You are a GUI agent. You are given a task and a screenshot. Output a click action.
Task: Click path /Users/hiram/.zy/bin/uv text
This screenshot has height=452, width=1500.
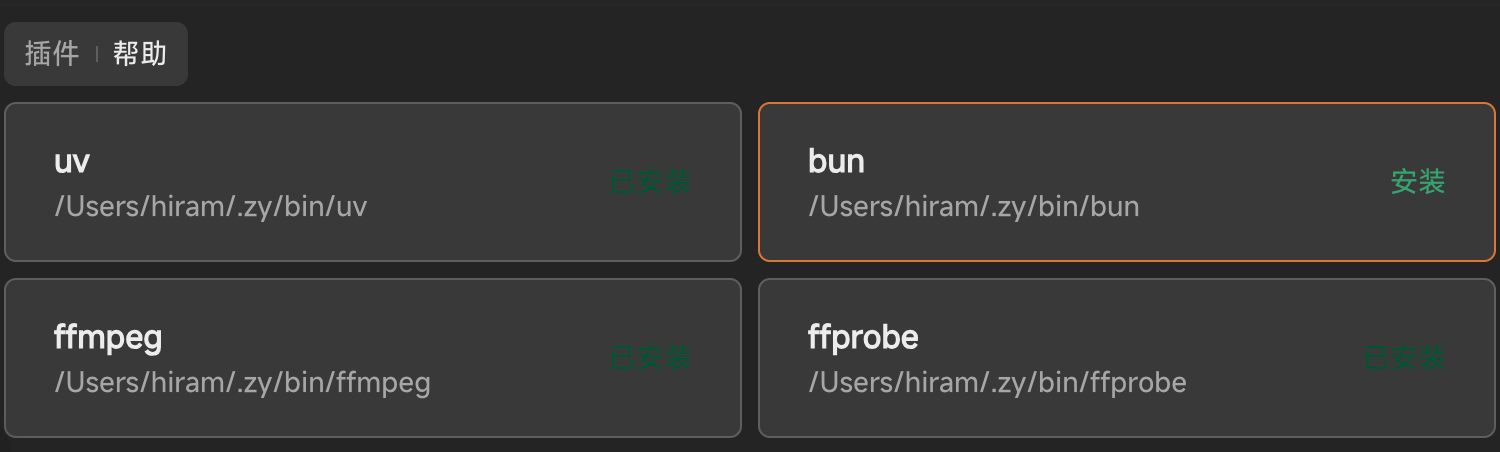(211, 207)
